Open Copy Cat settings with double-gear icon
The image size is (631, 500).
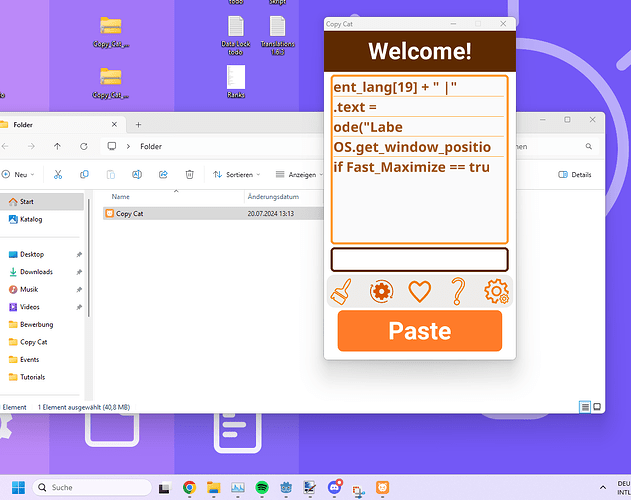[x=496, y=291]
